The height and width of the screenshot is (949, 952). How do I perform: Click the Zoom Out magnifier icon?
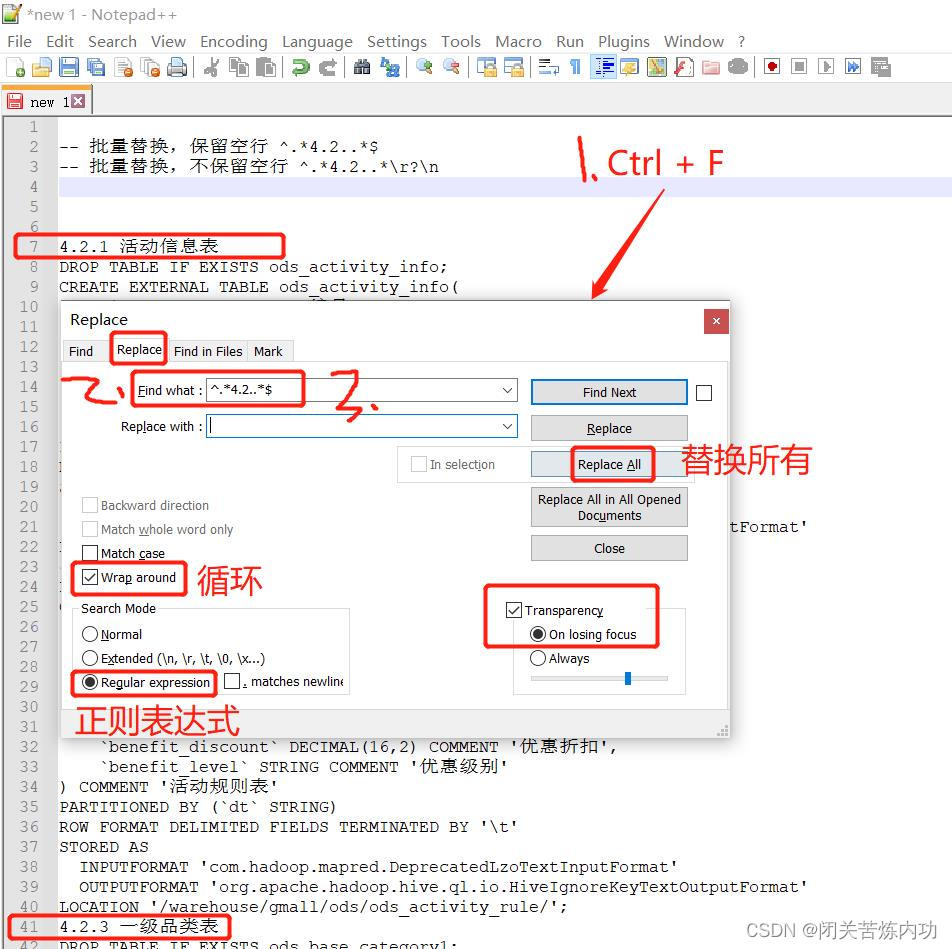click(x=451, y=67)
